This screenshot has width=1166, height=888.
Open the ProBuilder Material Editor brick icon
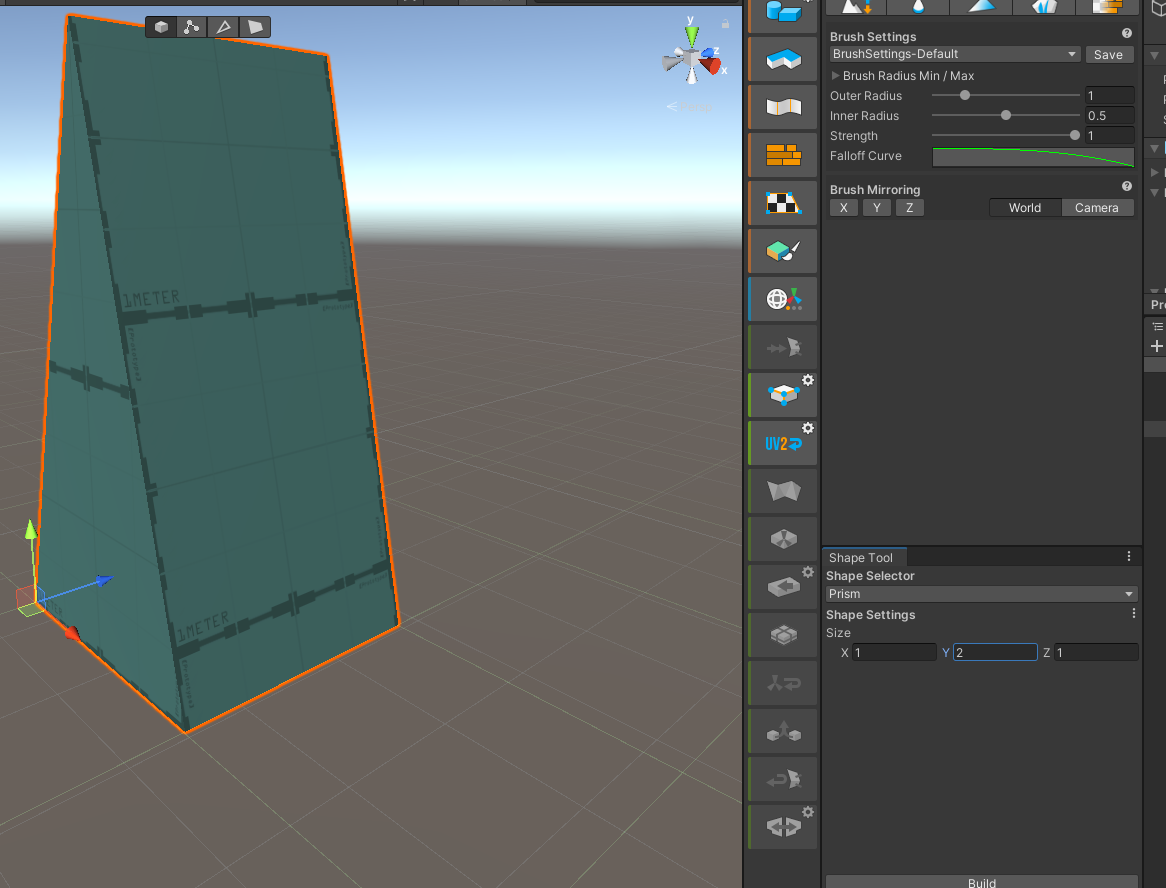782,155
